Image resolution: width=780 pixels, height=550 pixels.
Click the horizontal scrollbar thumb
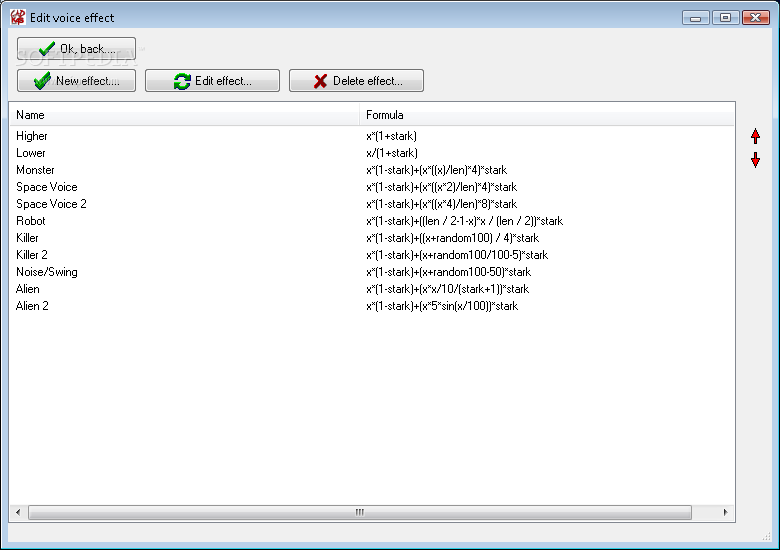(360, 512)
